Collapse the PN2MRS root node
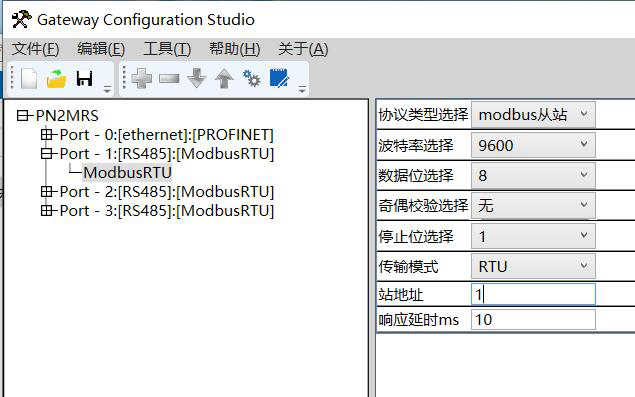 click(23, 116)
